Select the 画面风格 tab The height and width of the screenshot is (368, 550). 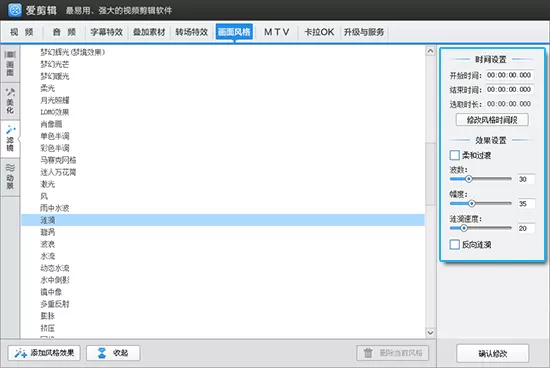coord(234,32)
